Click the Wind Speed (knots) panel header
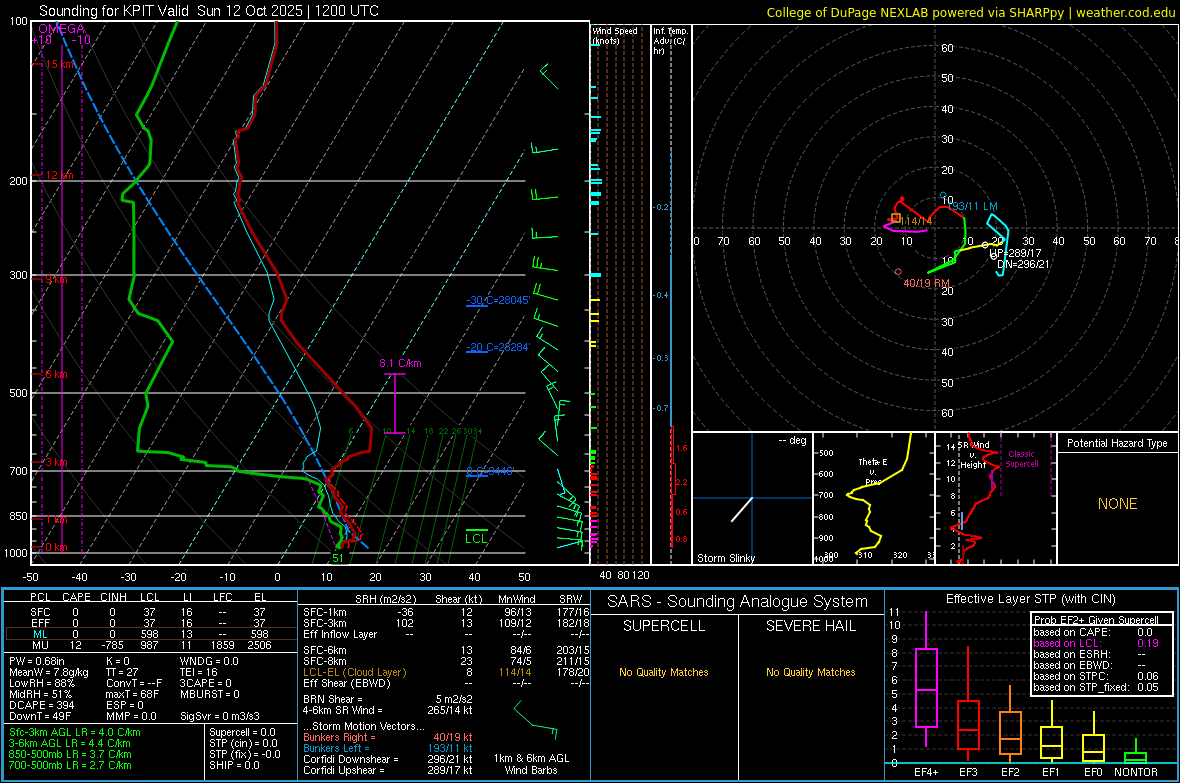Viewport: 1180px width, 783px height. click(x=614, y=35)
